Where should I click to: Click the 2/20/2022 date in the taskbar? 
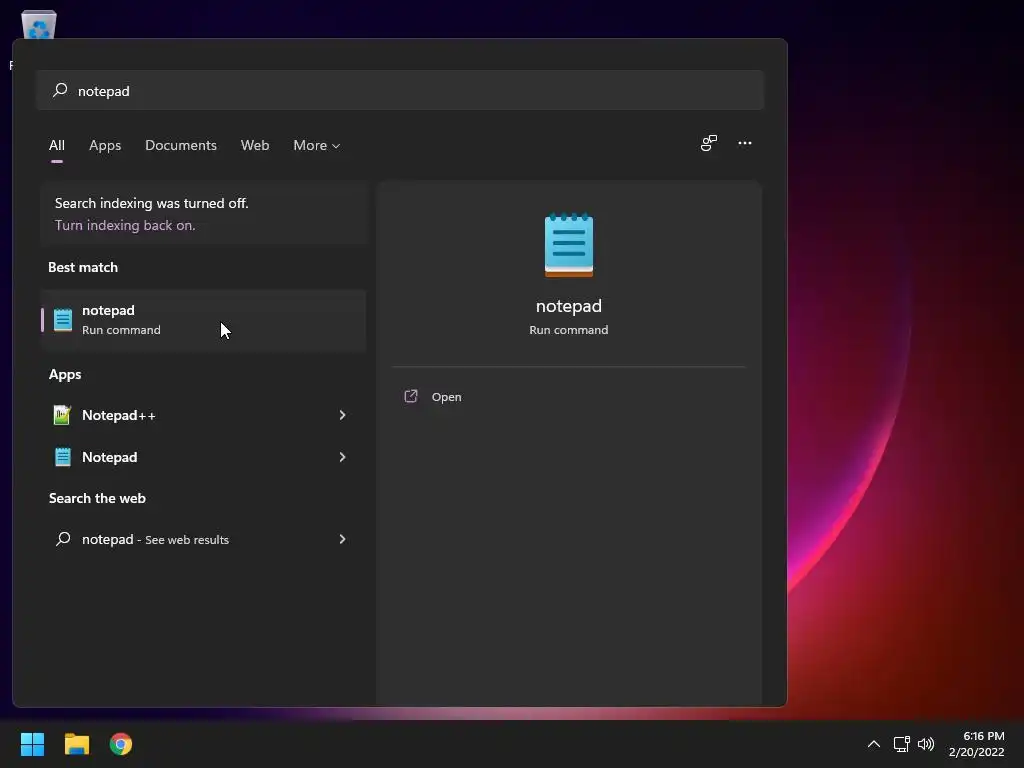[x=976, y=752]
